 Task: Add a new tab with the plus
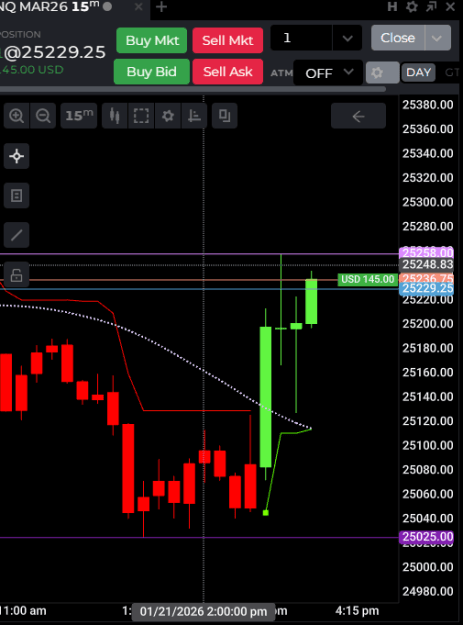[161, 7]
